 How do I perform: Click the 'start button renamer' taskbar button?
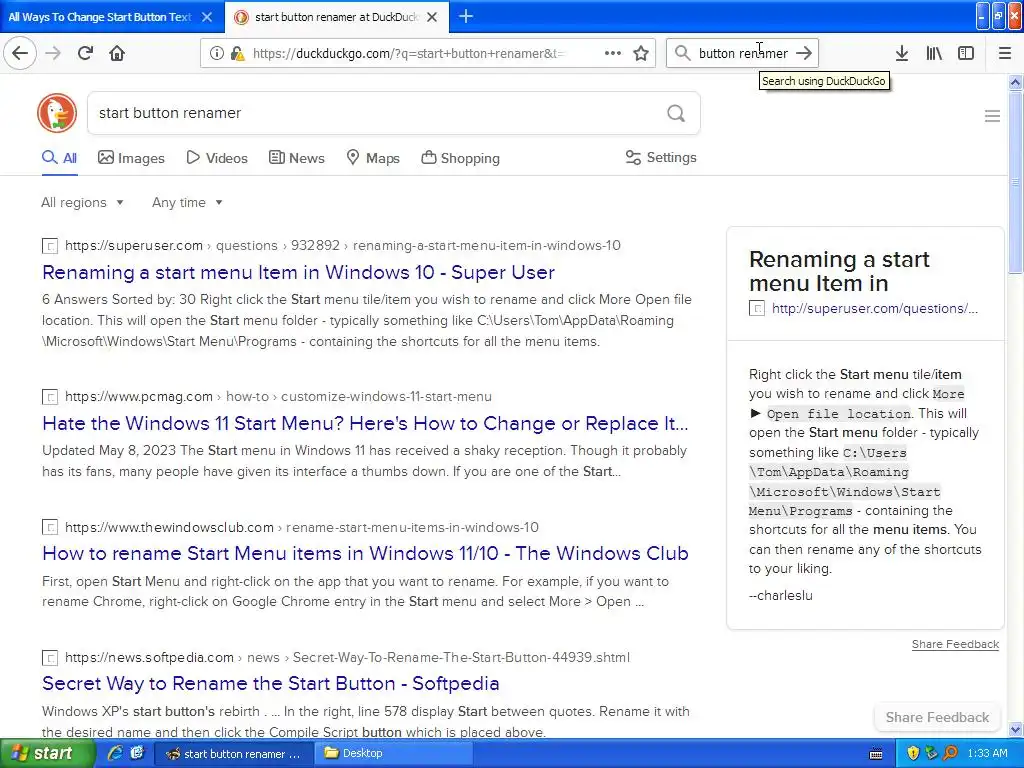[234, 753]
